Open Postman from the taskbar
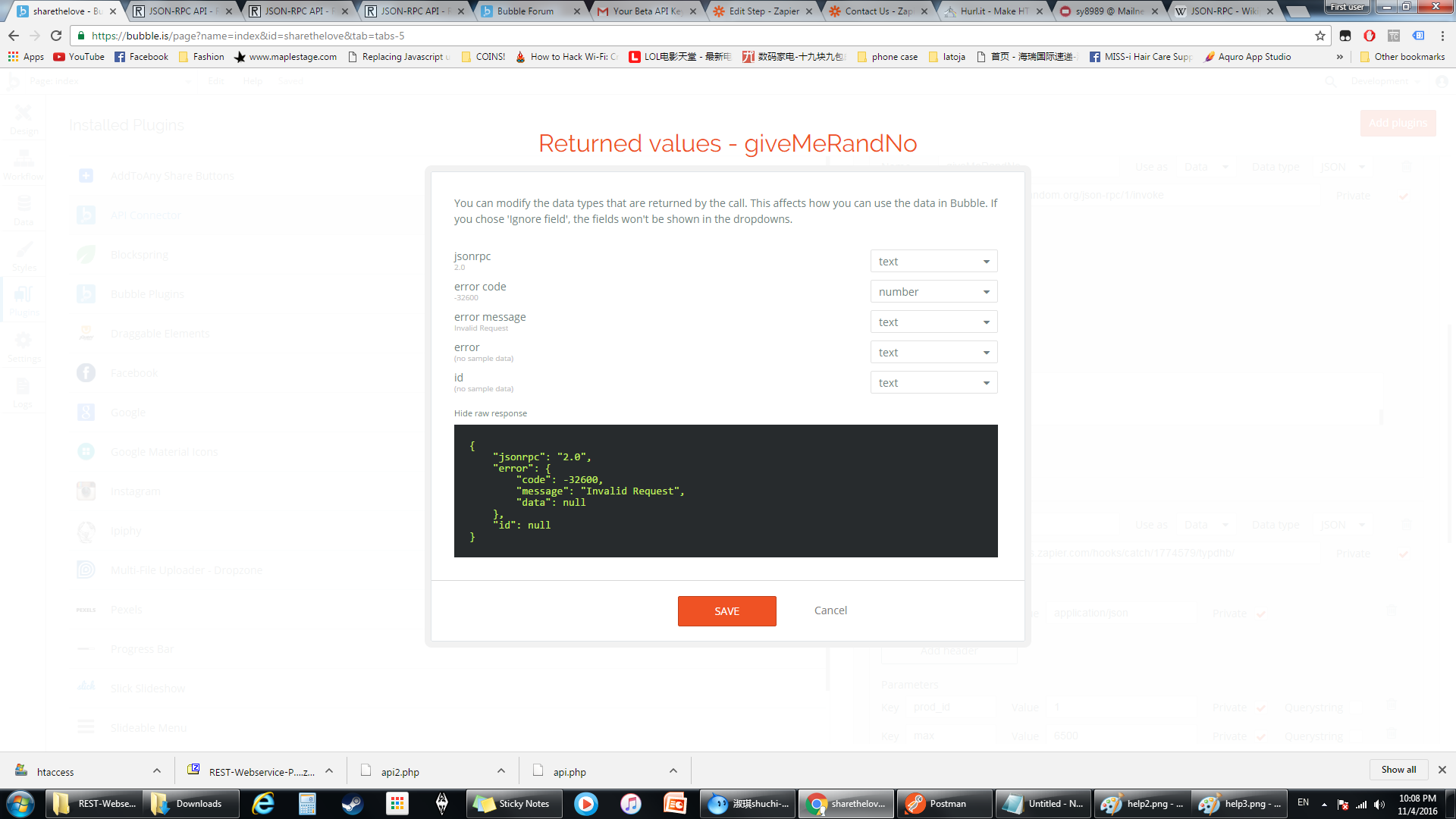Screen dimensions: 1456x819 coord(944,804)
